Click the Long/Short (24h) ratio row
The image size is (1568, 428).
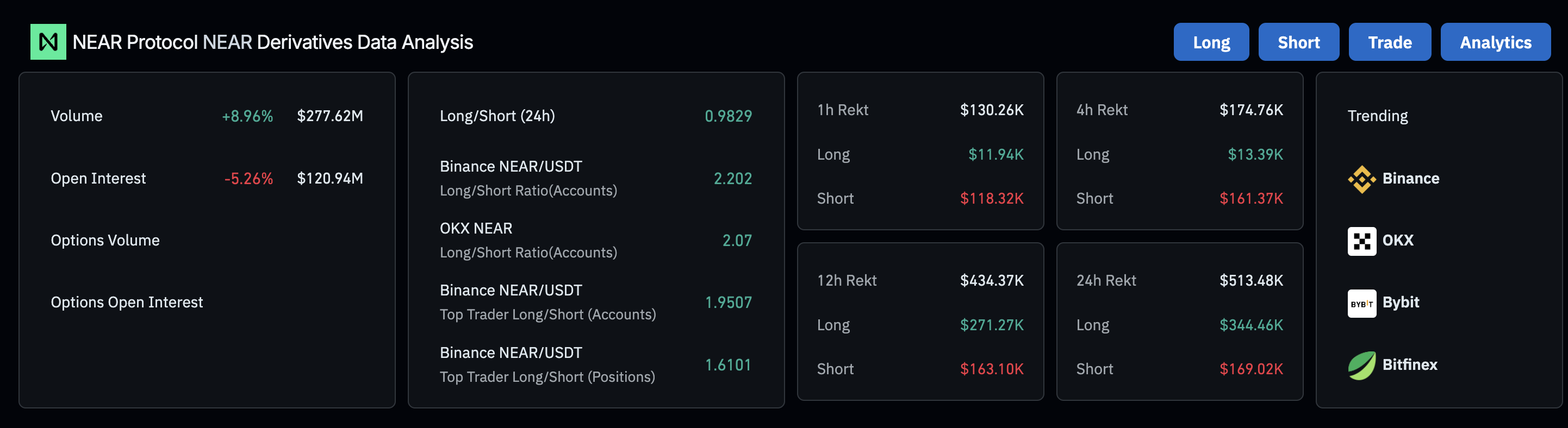click(x=595, y=116)
